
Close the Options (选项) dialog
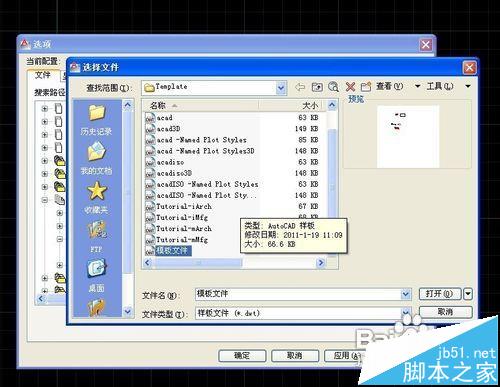[426, 45]
